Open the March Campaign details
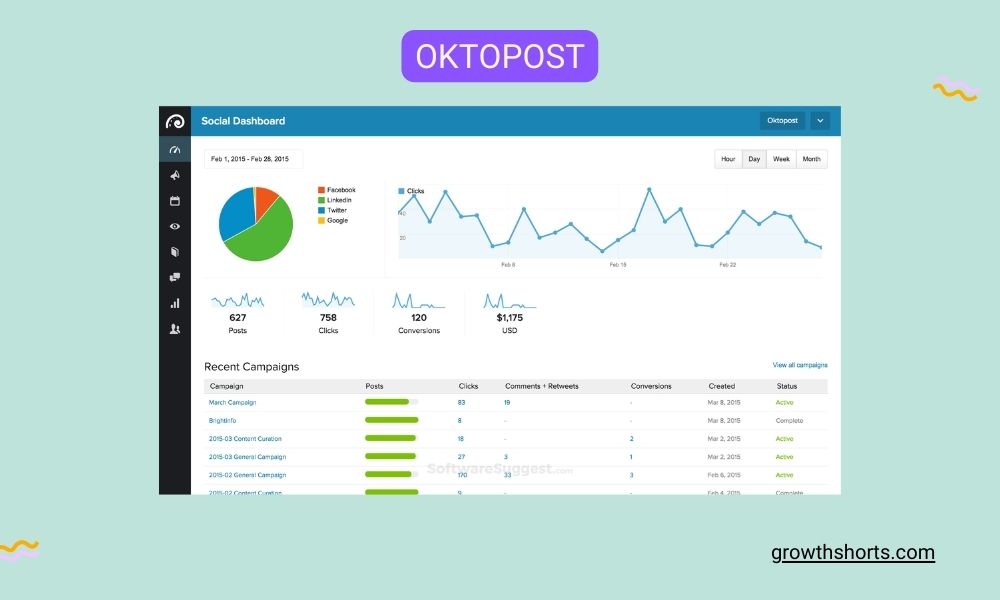The height and width of the screenshot is (600, 1000). 233,402
